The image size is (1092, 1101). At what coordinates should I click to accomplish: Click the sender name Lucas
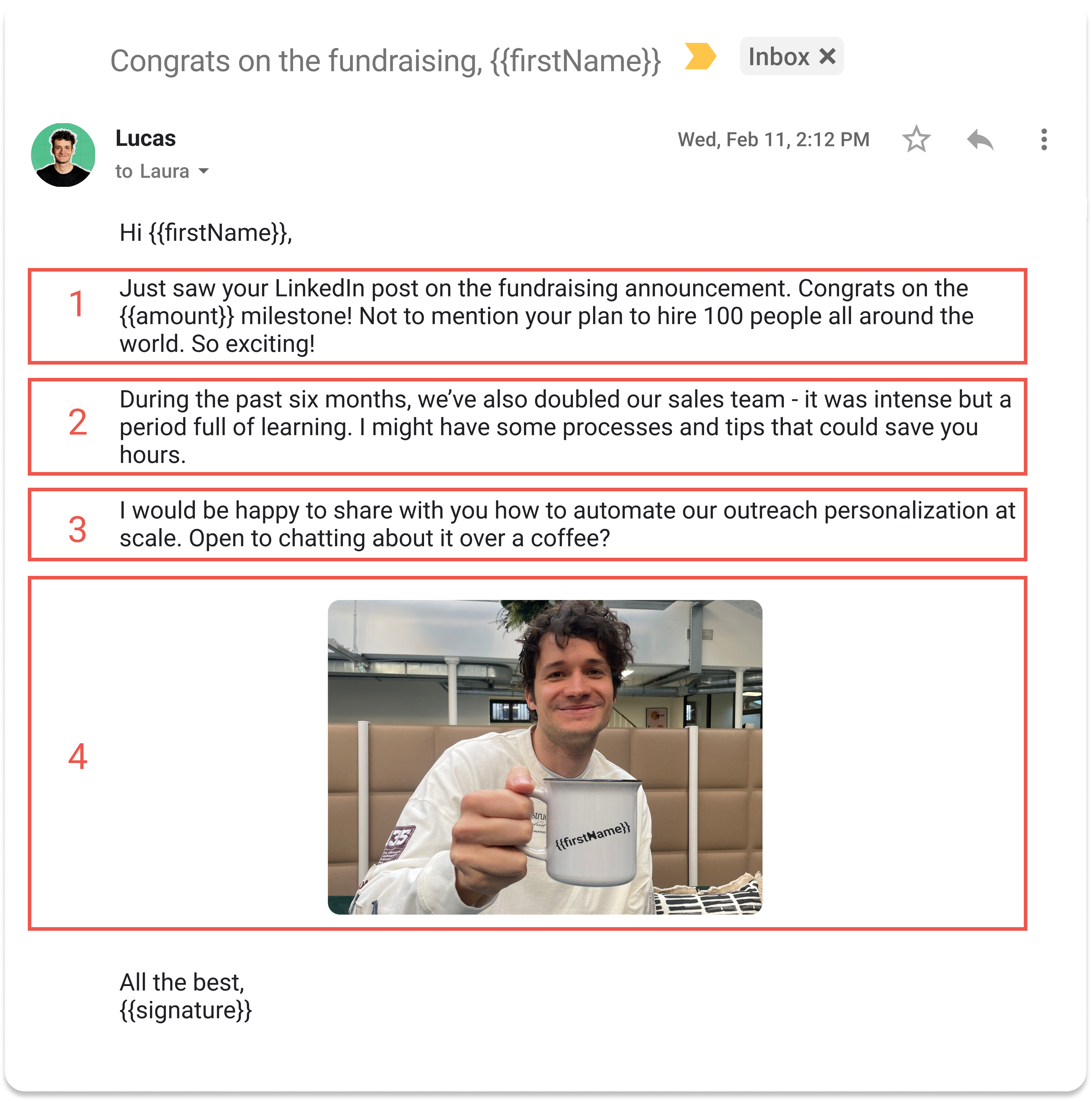tap(145, 139)
